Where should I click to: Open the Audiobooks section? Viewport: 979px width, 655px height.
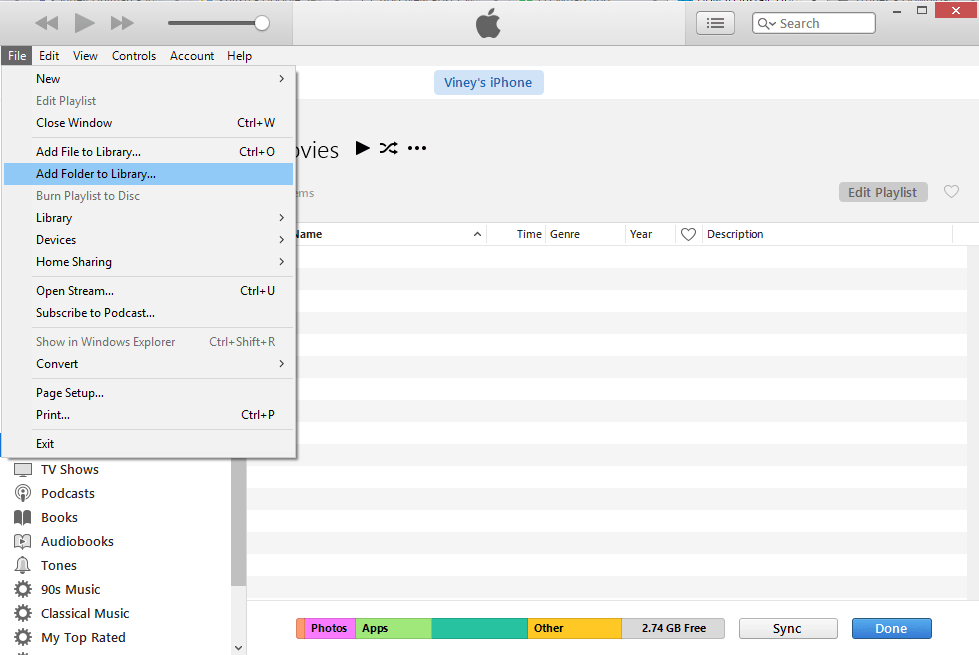(x=75, y=541)
